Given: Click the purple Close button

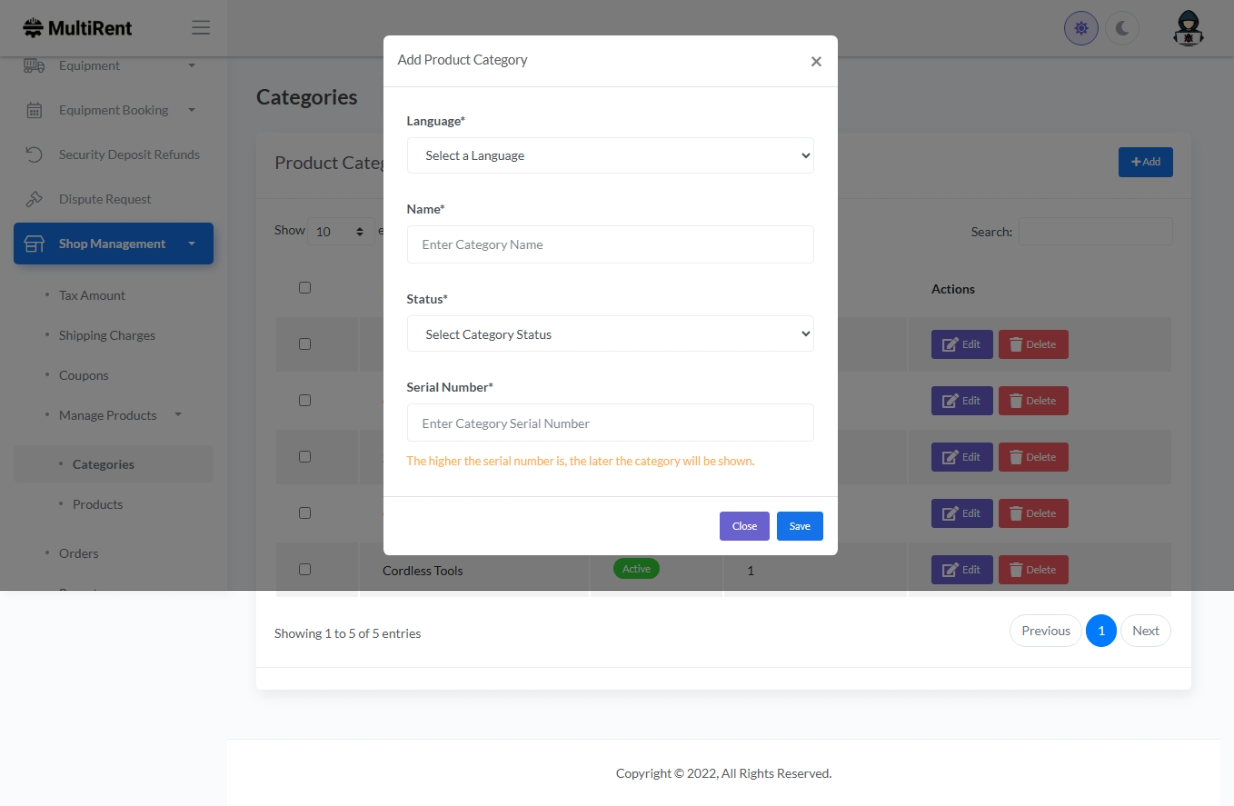Looking at the screenshot, I should coord(744,526).
